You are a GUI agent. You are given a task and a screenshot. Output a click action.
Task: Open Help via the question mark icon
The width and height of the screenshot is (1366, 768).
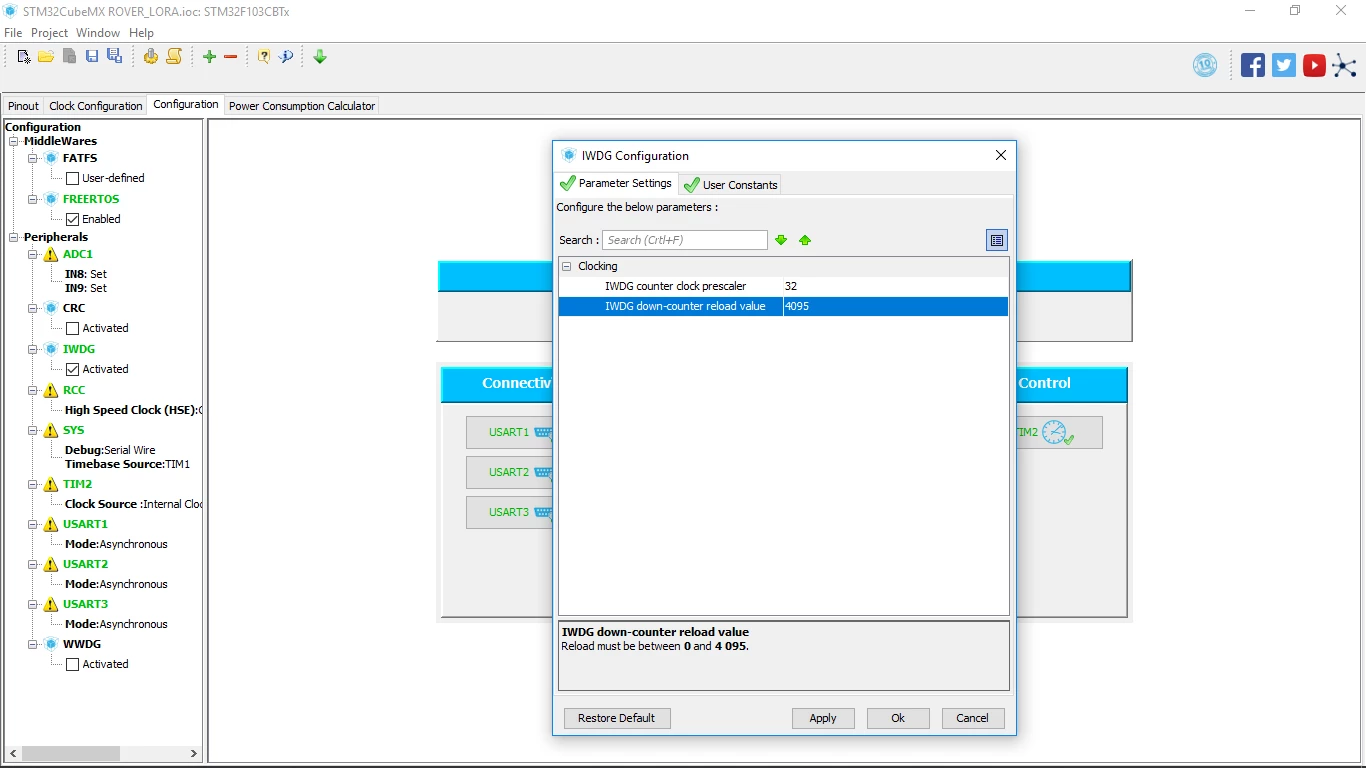coord(264,57)
